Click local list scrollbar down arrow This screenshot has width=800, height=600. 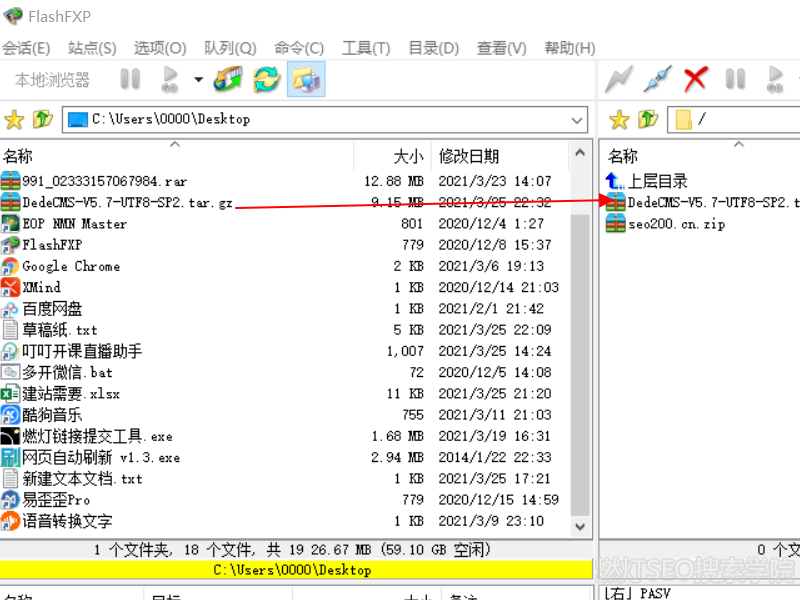click(x=580, y=526)
